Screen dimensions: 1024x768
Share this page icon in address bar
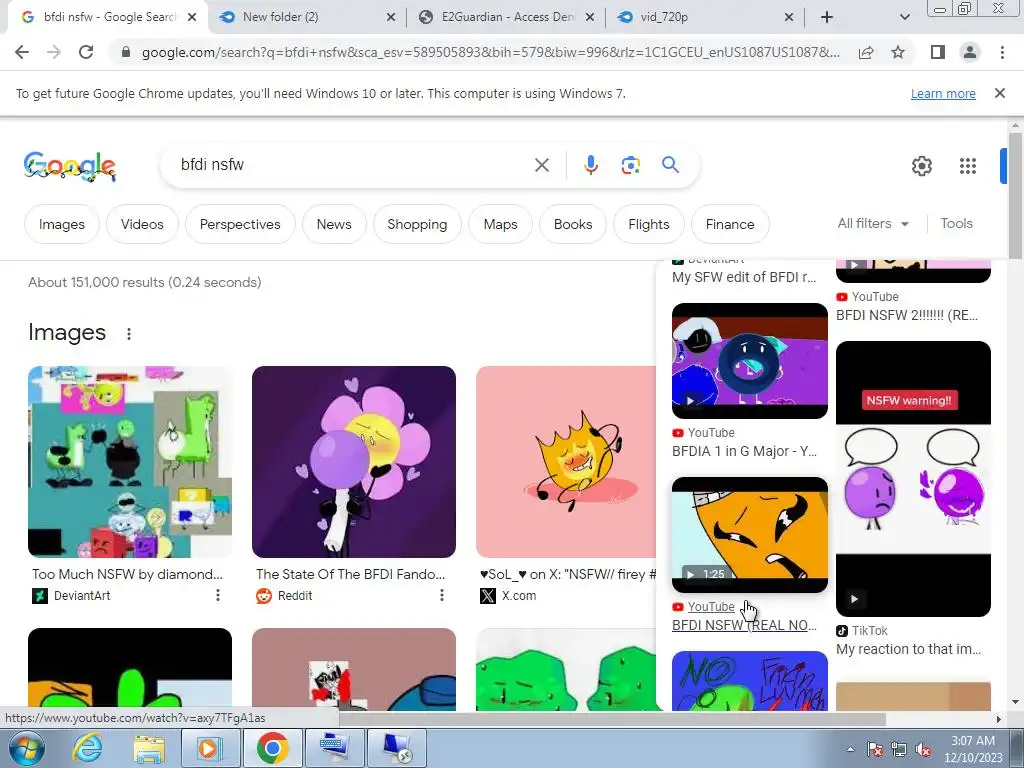[x=866, y=52]
